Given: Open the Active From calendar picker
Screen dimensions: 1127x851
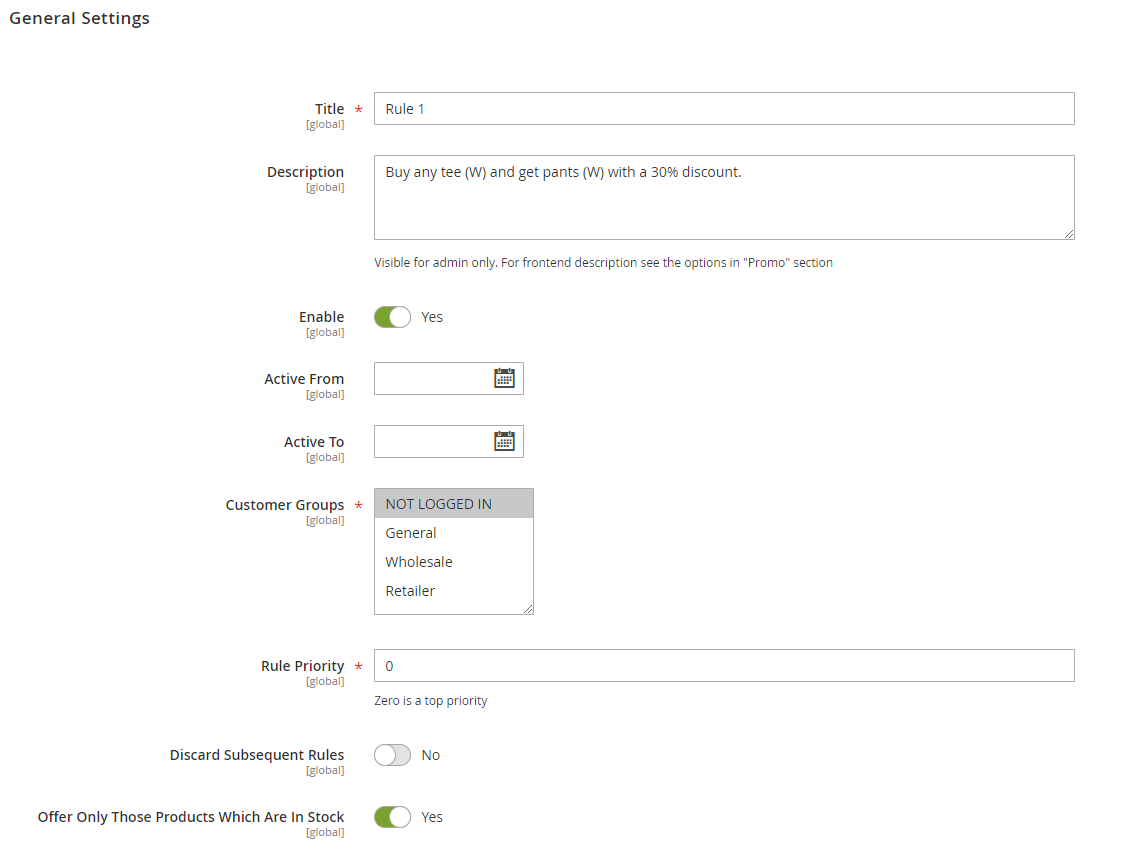Looking at the screenshot, I should coord(505,378).
